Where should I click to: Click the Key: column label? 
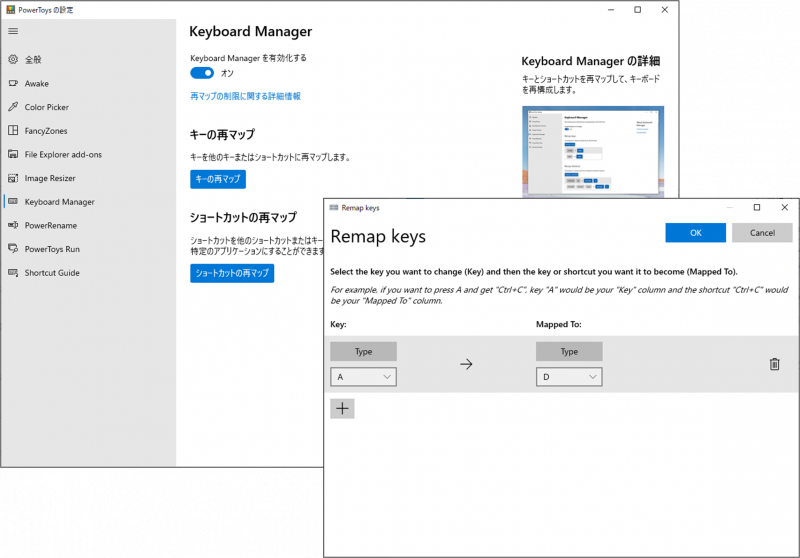[338, 324]
